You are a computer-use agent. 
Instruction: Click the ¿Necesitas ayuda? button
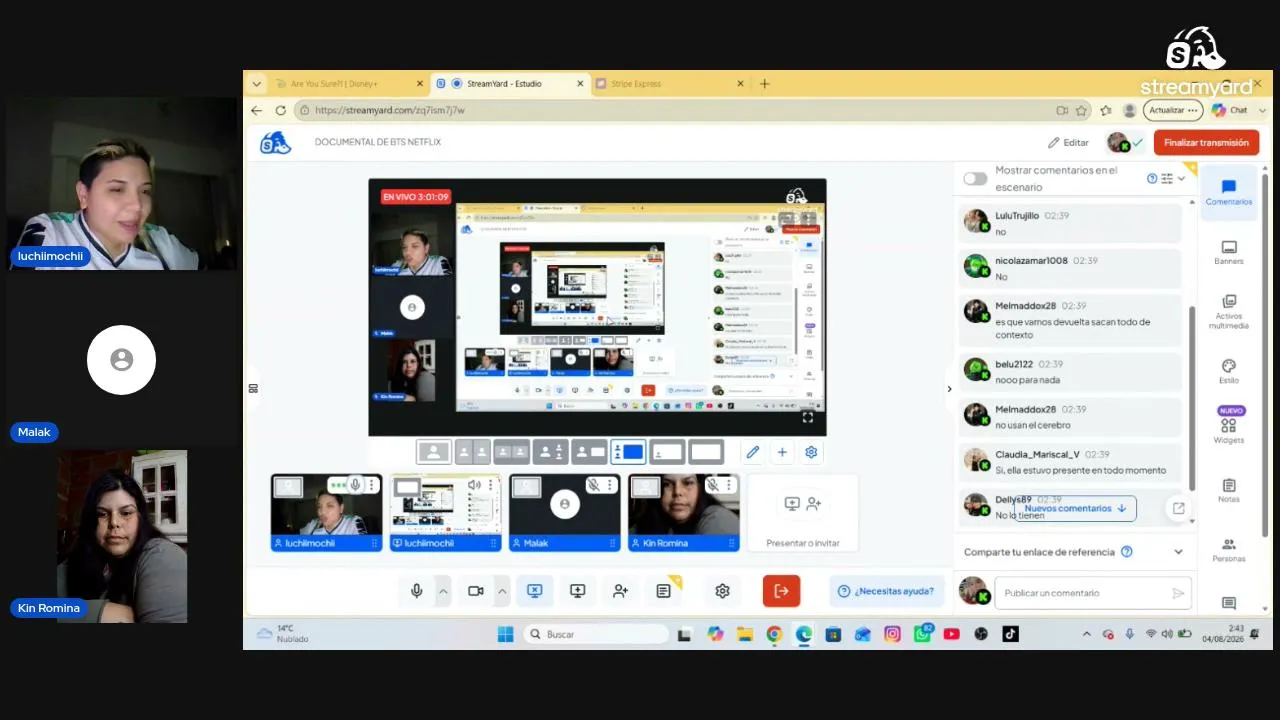[887, 591]
